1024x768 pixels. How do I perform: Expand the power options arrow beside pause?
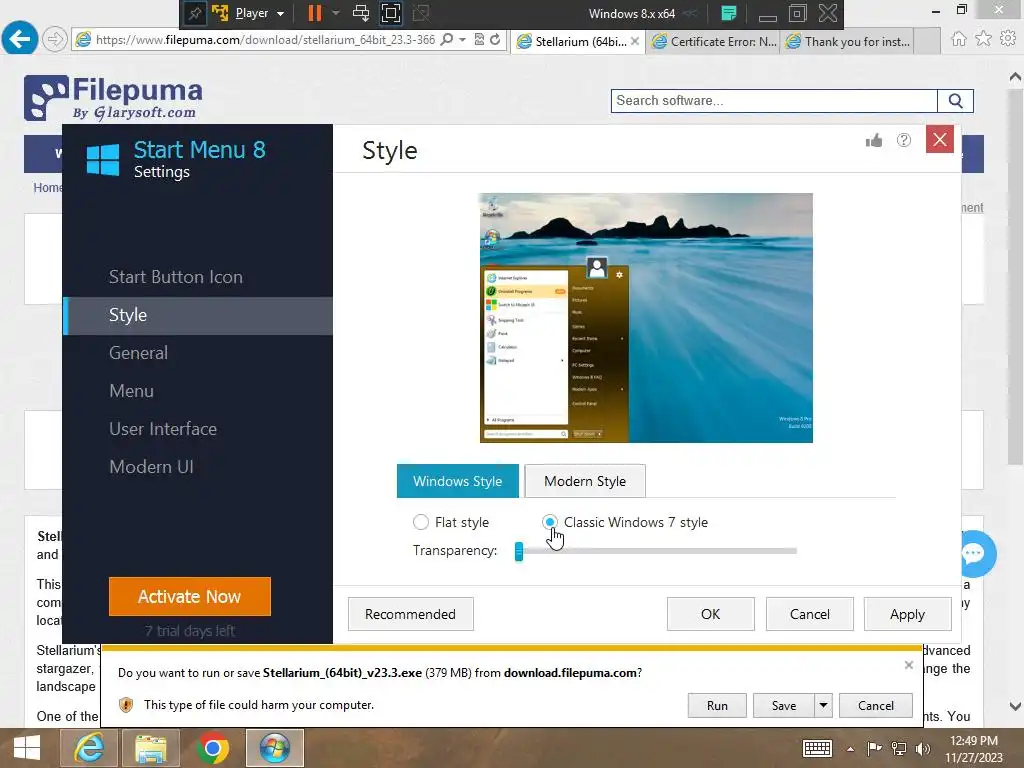coord(336,13)
